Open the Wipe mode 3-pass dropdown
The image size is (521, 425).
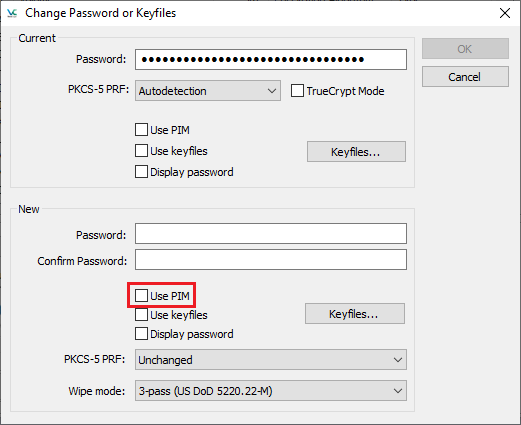click(x=271, y=391)
